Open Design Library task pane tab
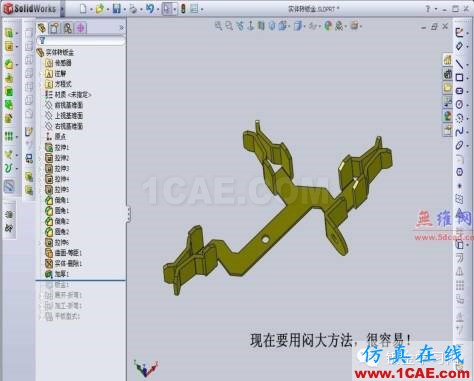Screen dimensions: 474x381 (447, 74)
